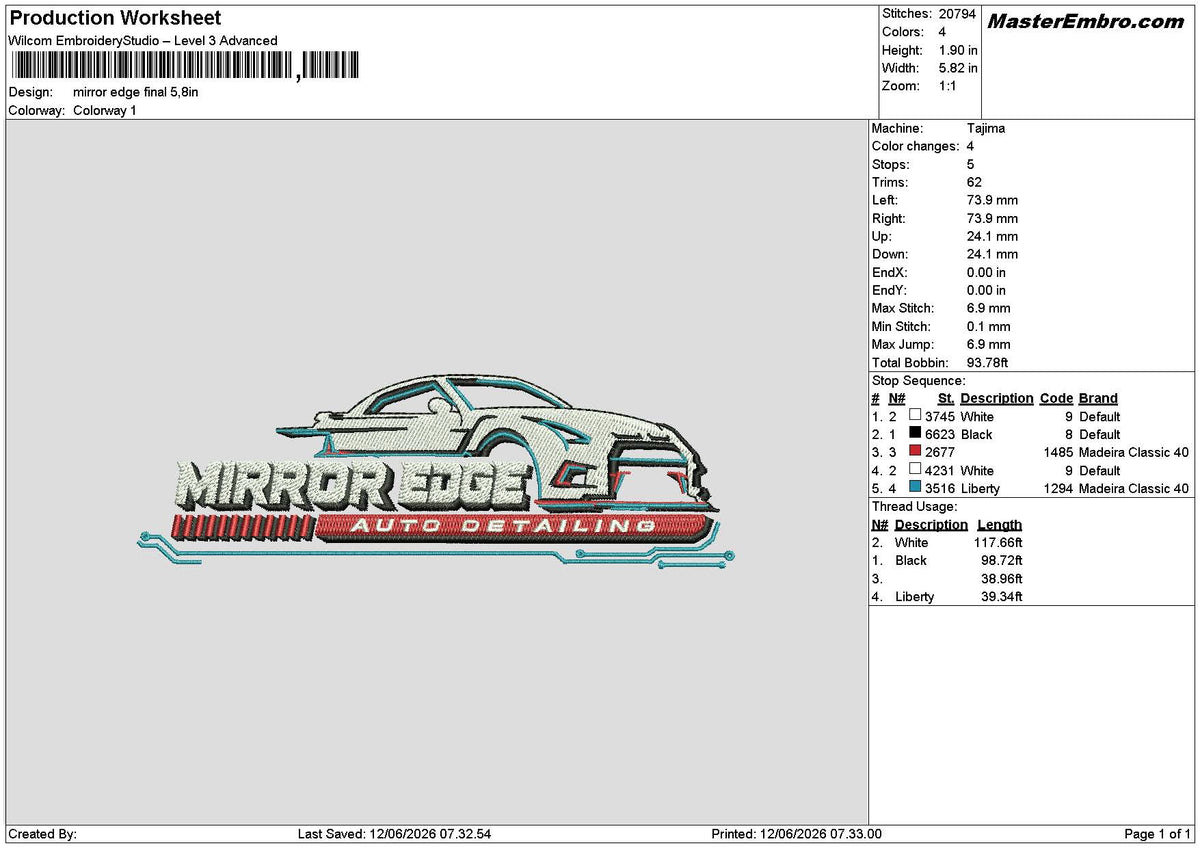1200x848 pixels.
Task: Click the teal Liberty swatch in Stop Sequence
Action: pyautogui.click(x=915, y=488)
